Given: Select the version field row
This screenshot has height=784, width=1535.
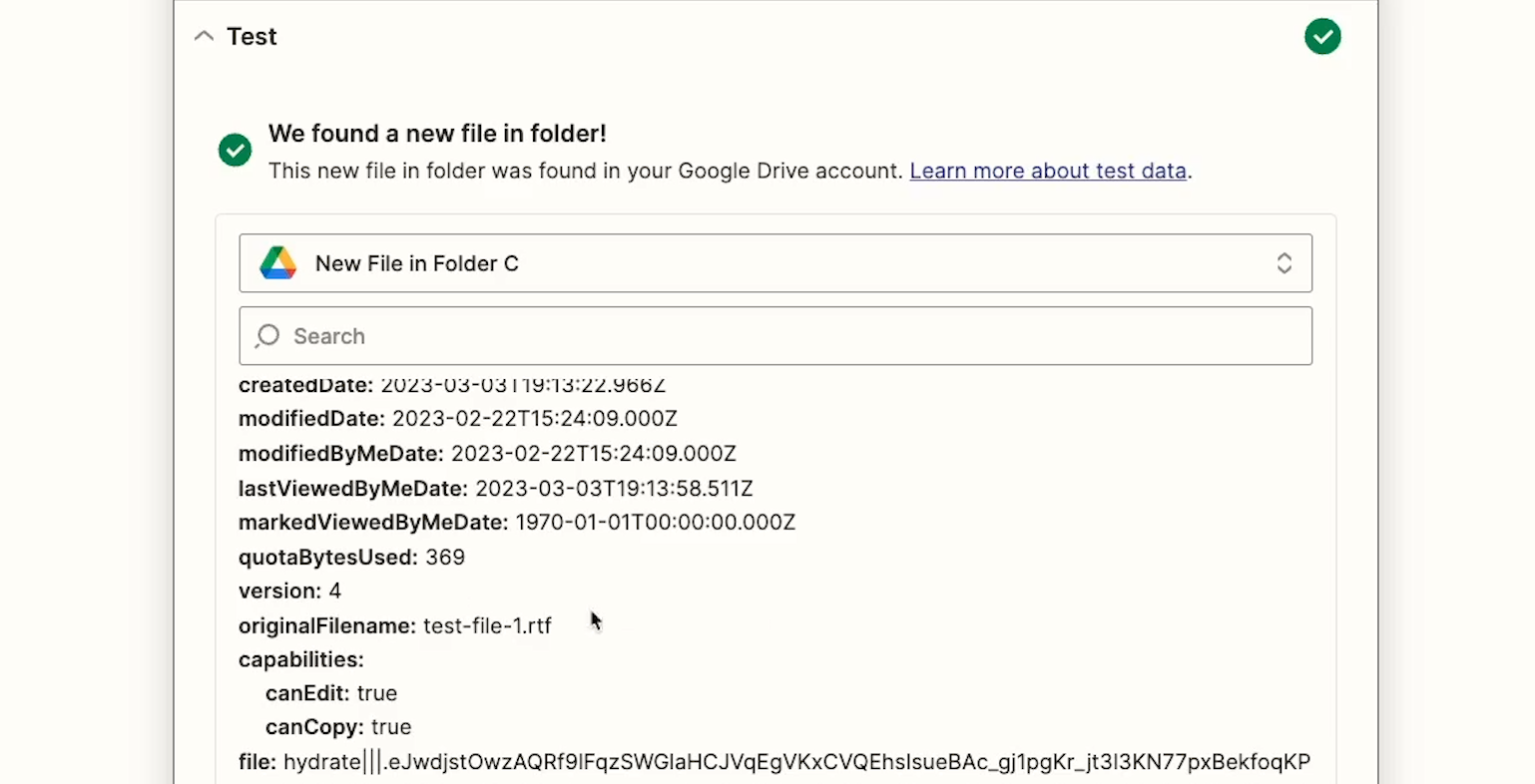Looking at the screenshot, I should pyautogui.click(x=289, y=591).
